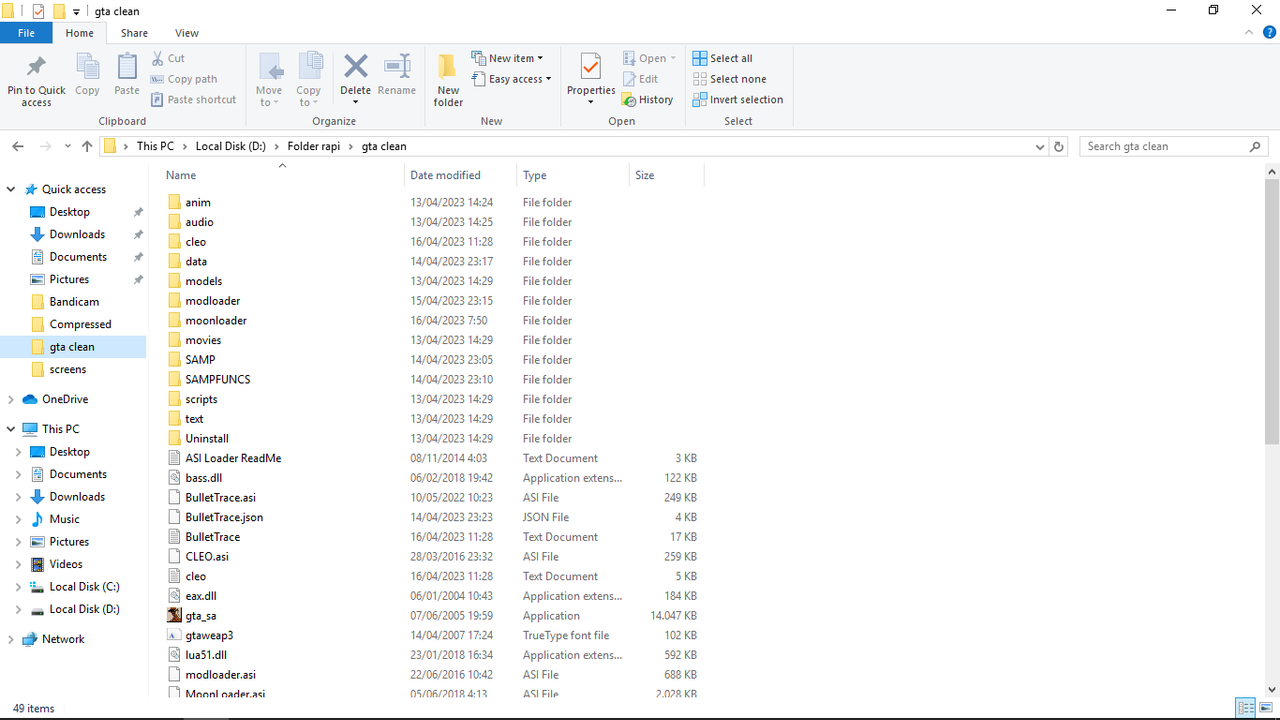The image size is (1280, 720).
Task: Go up one folder level with the arrow
Action: (x=87, y=146)
